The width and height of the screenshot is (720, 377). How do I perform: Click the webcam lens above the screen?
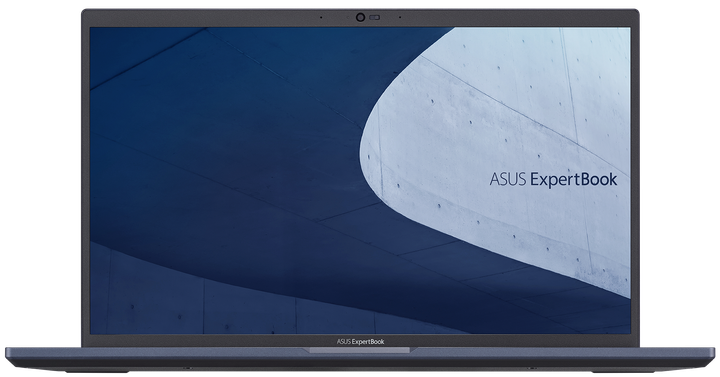[360, 17]
